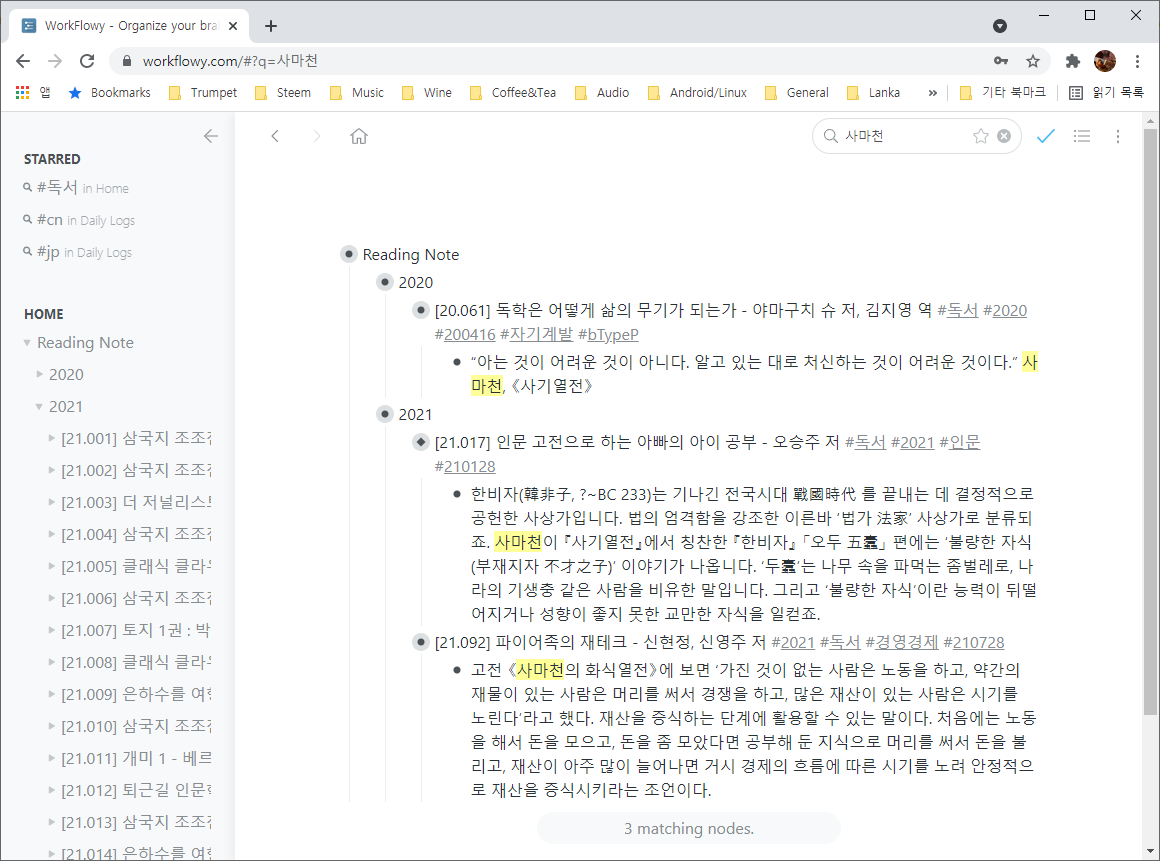Open the Chrome three-dot menu

pyautogui.click(x=1138, y=61)
